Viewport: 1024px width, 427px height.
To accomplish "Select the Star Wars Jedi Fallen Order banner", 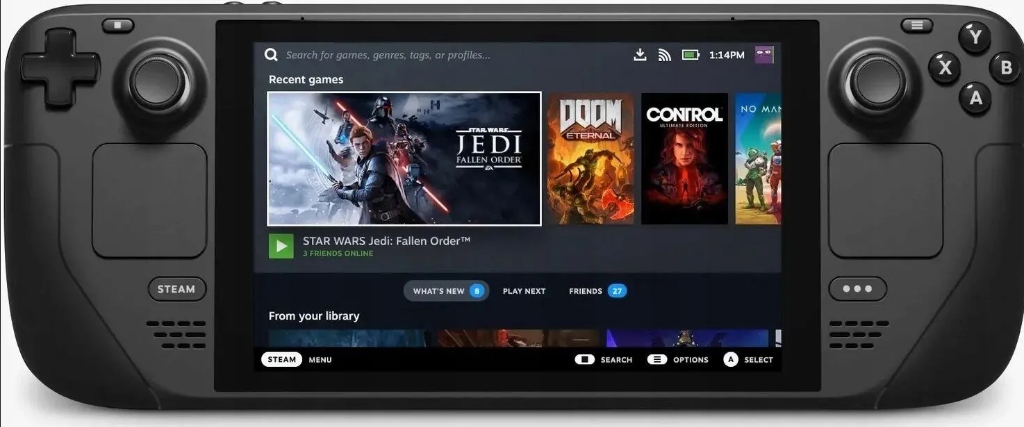I will point(404,159).
